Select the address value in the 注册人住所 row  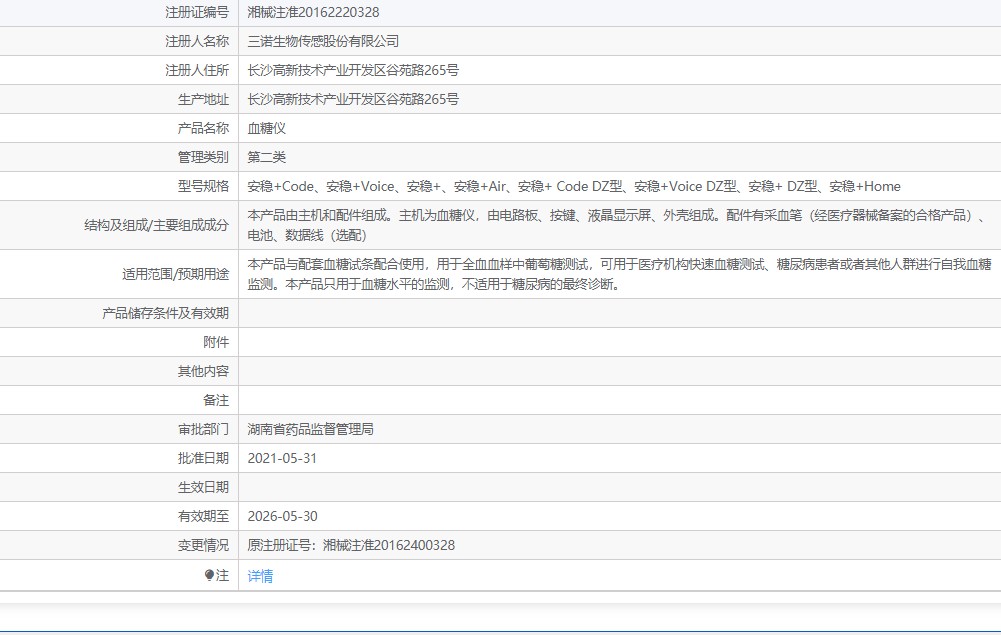click(x=353, y=70)
